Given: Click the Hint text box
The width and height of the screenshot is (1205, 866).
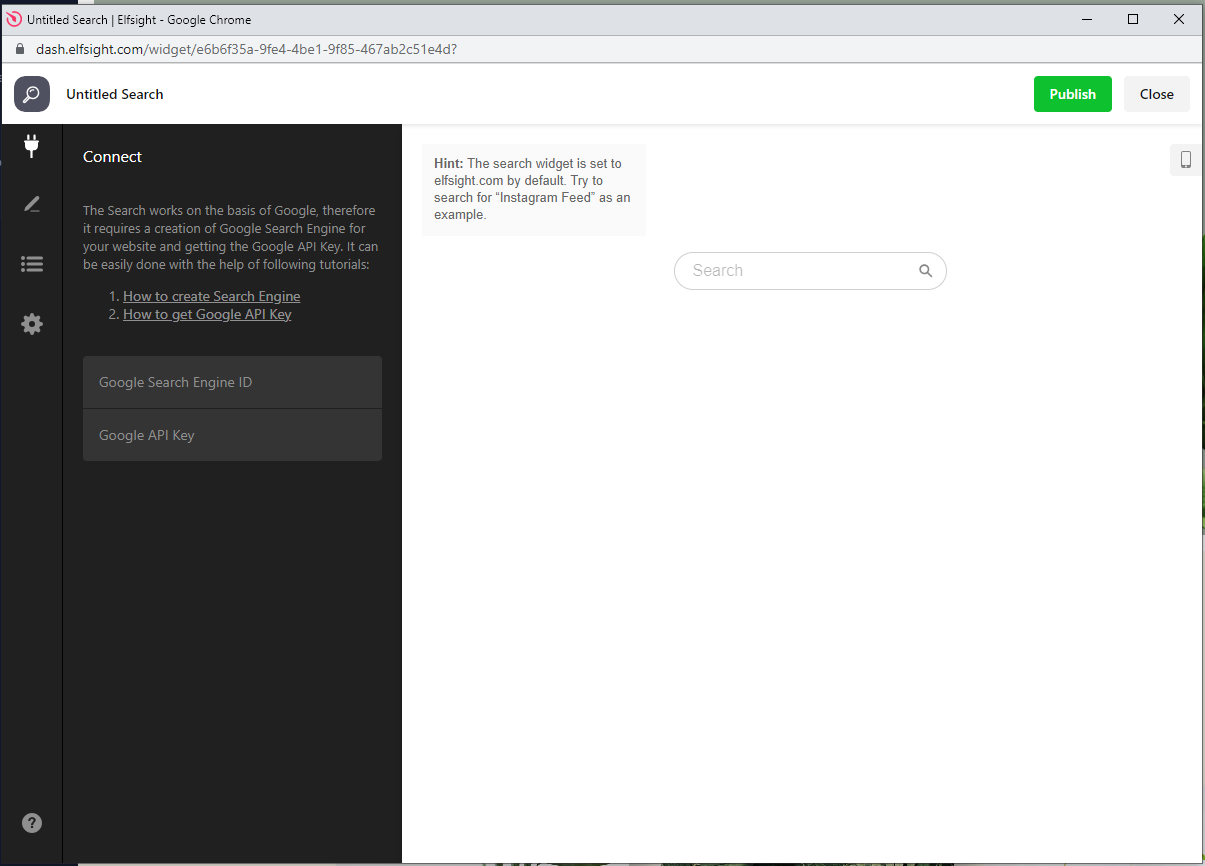Looking at the screenshot, I should 534,189.
